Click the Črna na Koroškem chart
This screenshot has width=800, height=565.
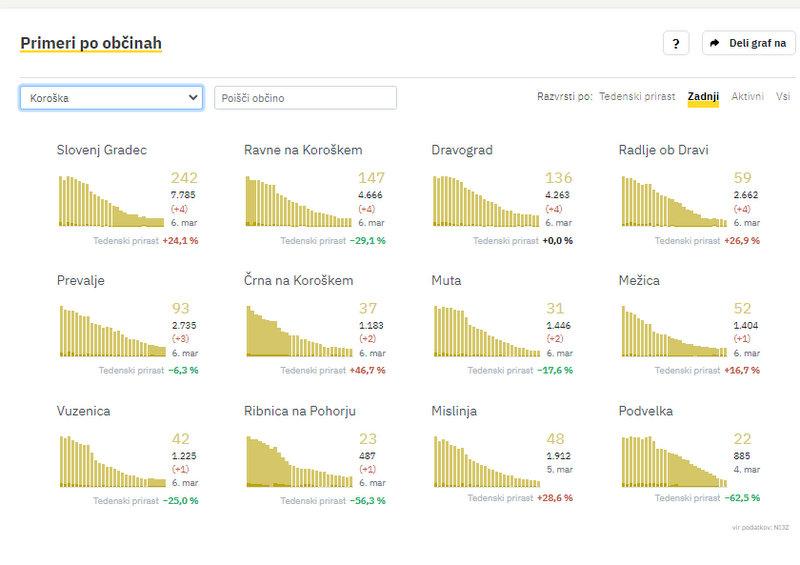pyautogui.click(x=298, y=331)
